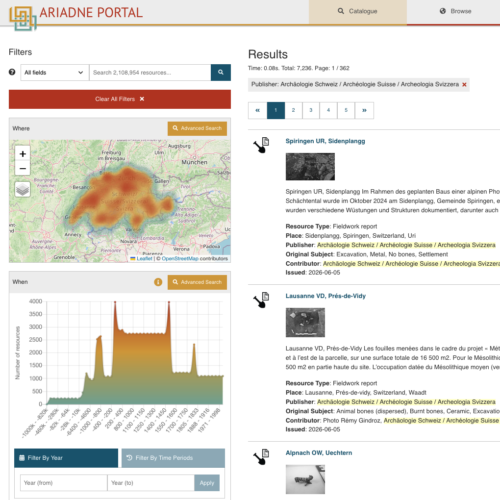Open the Leaflet attribution link
The height and width of the screenshot is (500, 500).
pyautogui.click(x=144, y=258)
